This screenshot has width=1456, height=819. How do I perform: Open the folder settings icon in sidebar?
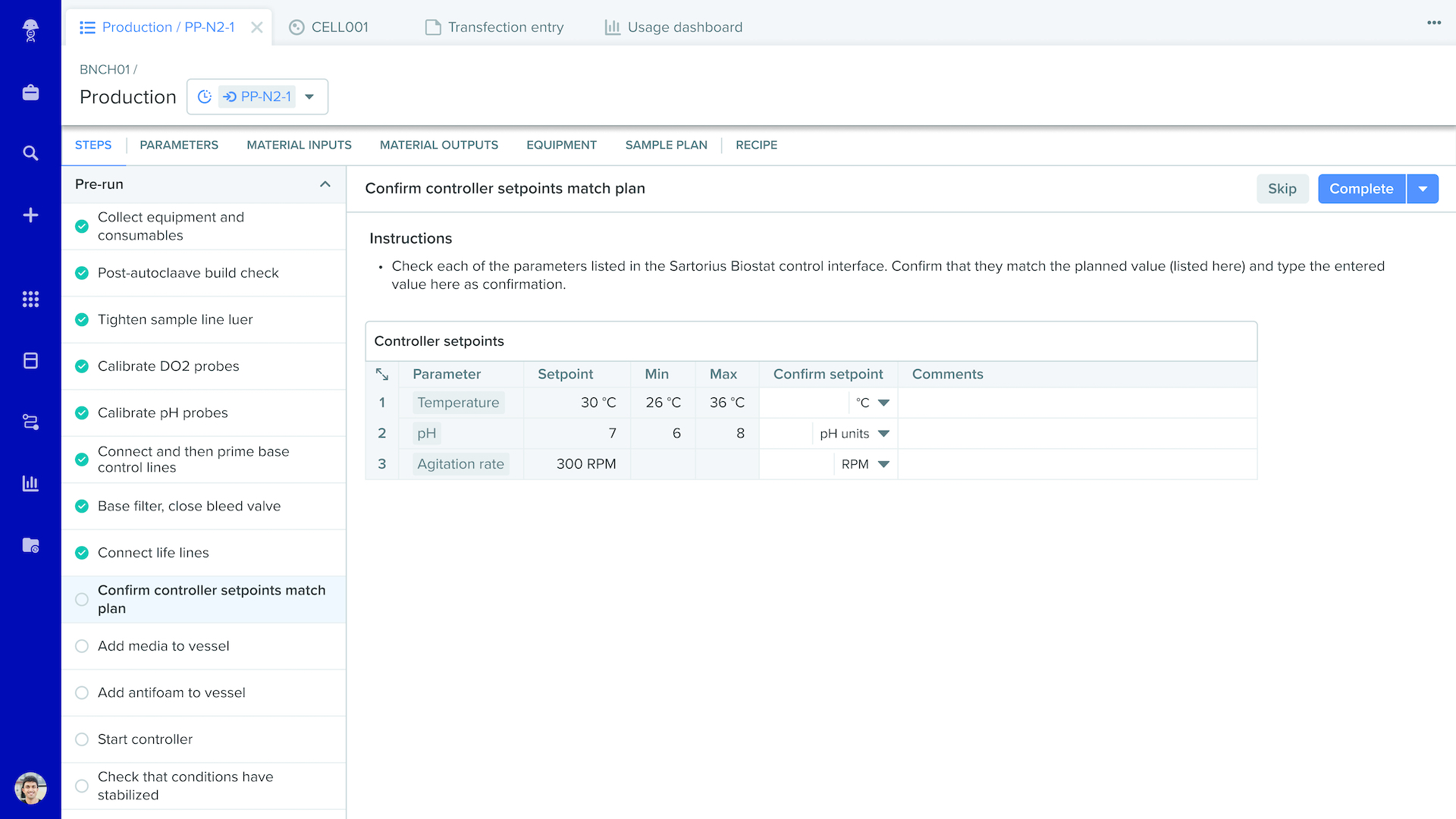point(30,544)
